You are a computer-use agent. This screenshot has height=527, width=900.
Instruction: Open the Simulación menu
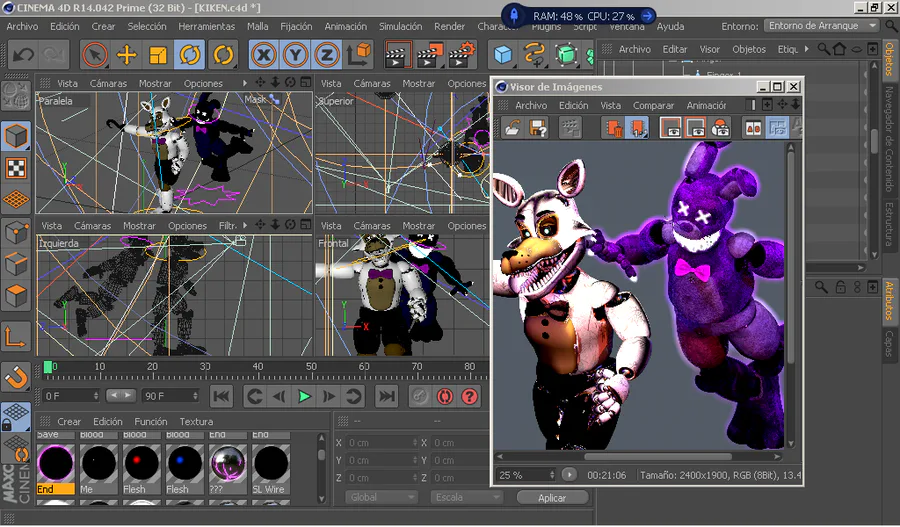point(400,26)
